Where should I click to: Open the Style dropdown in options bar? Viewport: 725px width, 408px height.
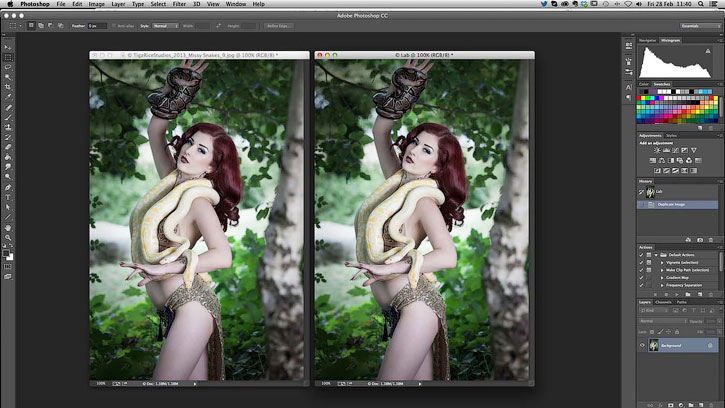165,26
